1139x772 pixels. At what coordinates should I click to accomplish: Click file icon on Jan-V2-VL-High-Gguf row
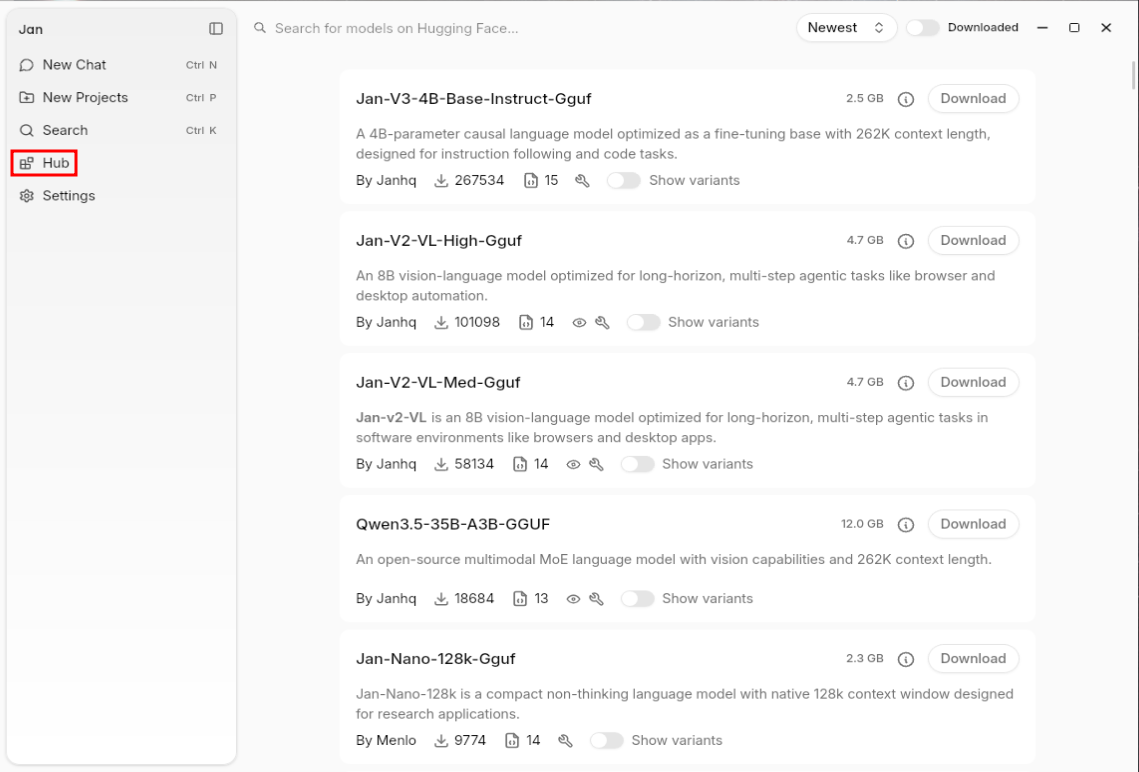pos(526,322)
